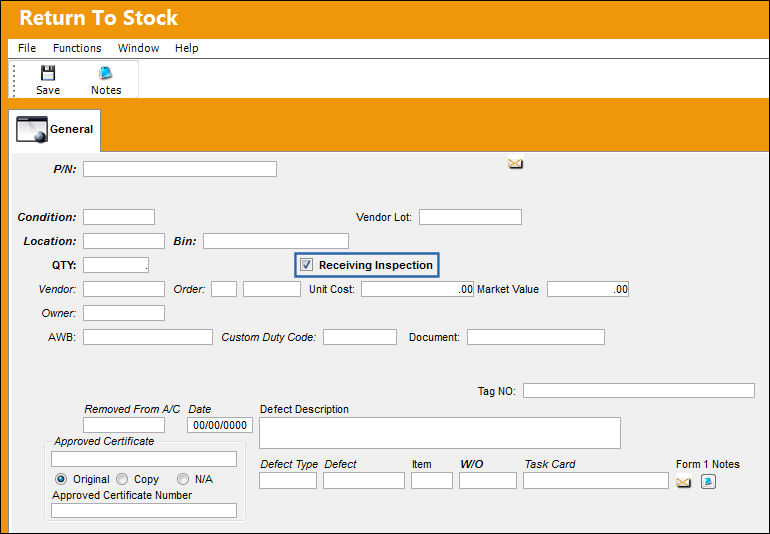The height and width of the screenshot is (534, 770).
Task: Click the Defect Description text area
Action: tap(440, 433)
